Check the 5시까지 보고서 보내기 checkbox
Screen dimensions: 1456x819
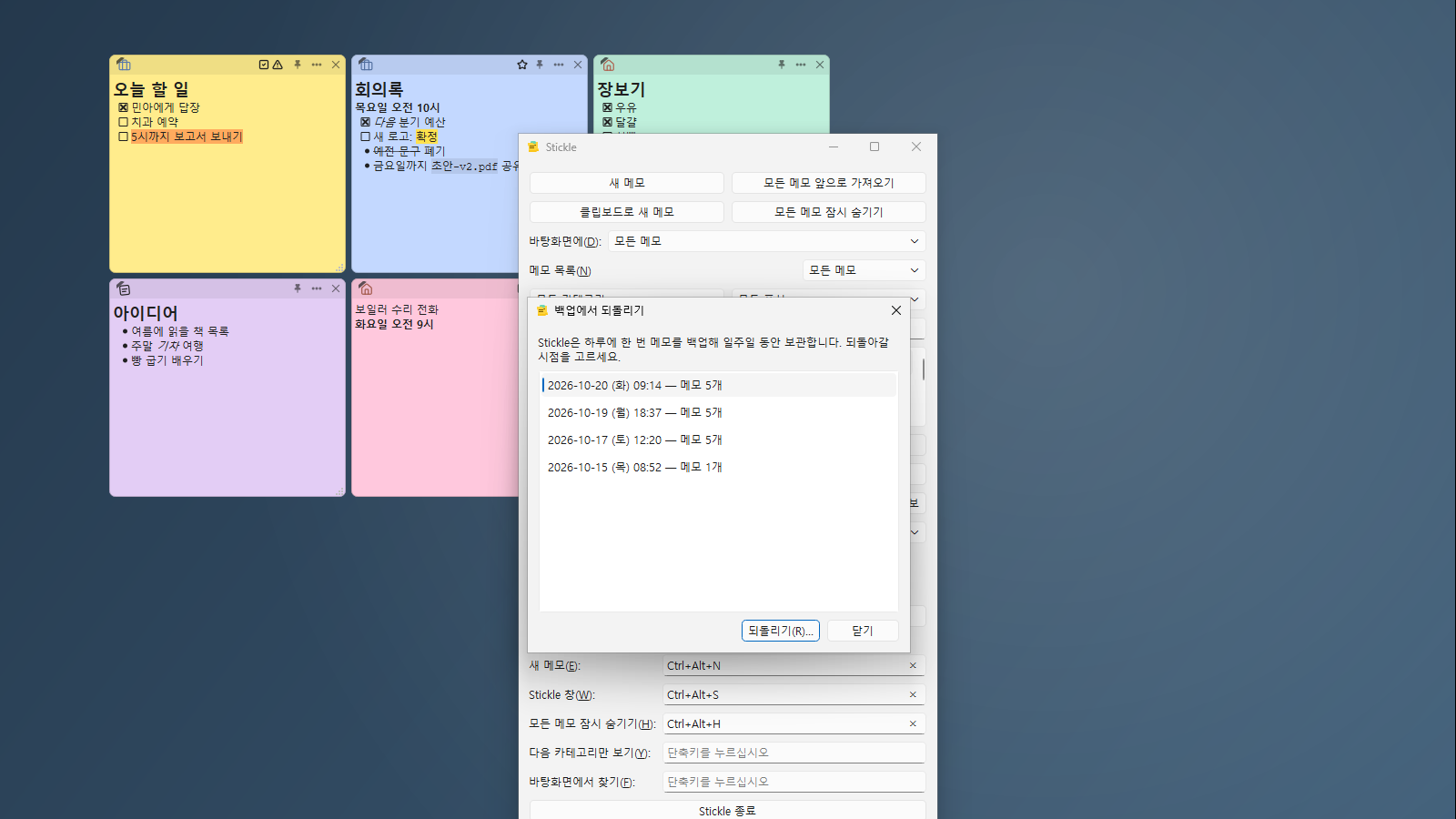click(x=123, y=136)
